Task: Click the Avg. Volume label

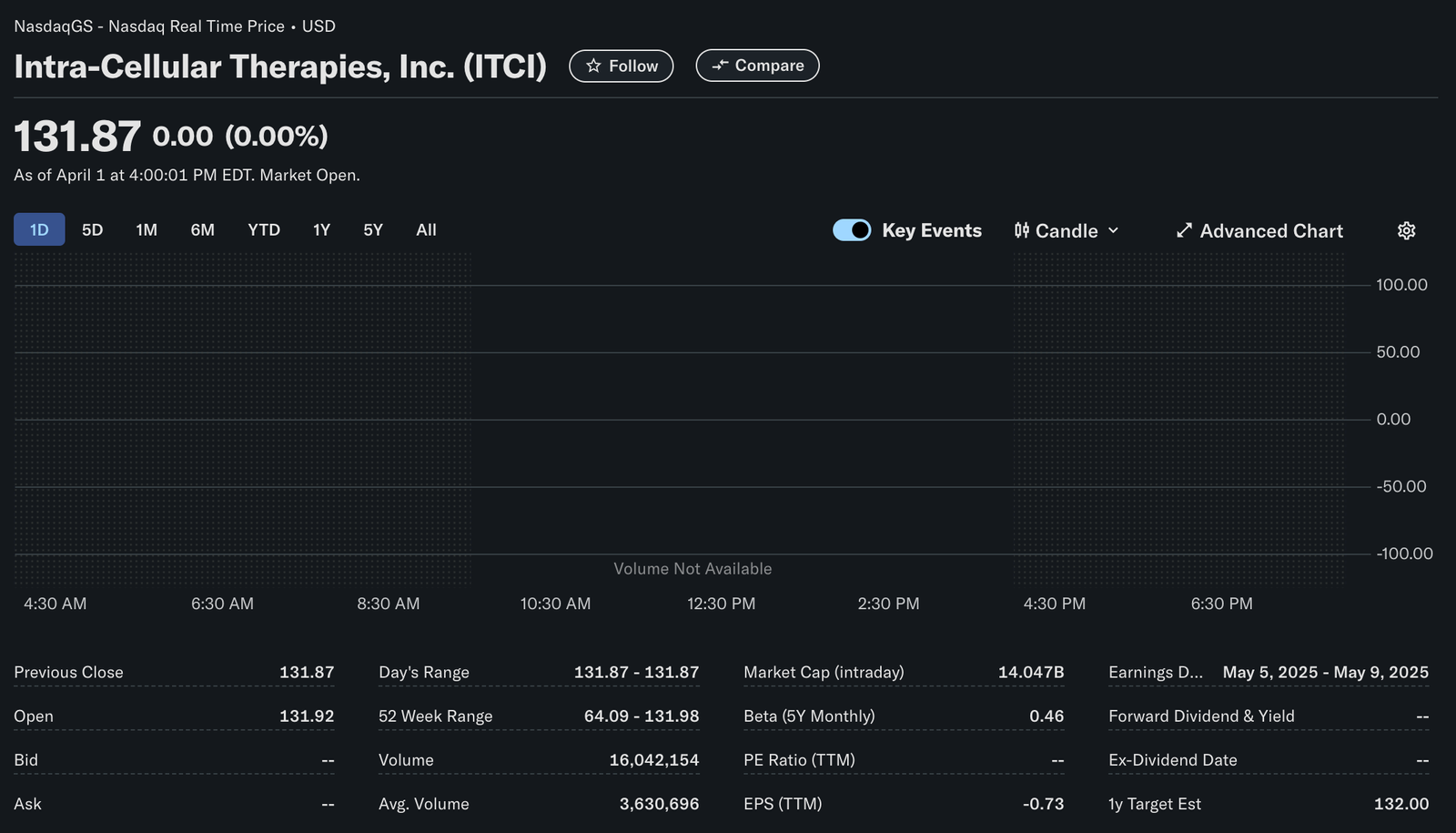Action: click(x=424, y=804)
